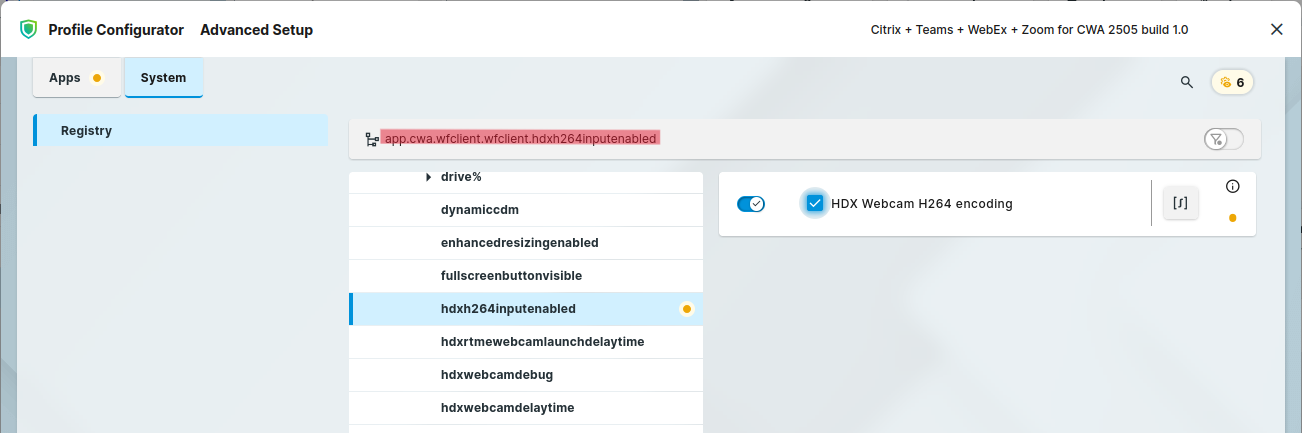Click the highlighted registry path text field

[520, 139]
